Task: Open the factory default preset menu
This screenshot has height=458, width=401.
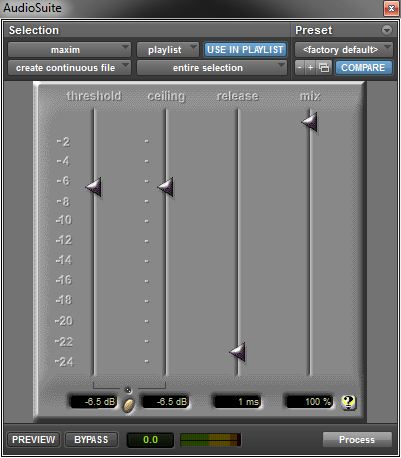Action: [344, 50]
